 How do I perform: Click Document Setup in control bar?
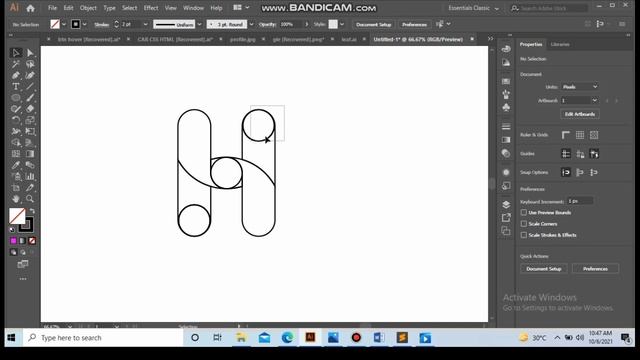[373, 24]
